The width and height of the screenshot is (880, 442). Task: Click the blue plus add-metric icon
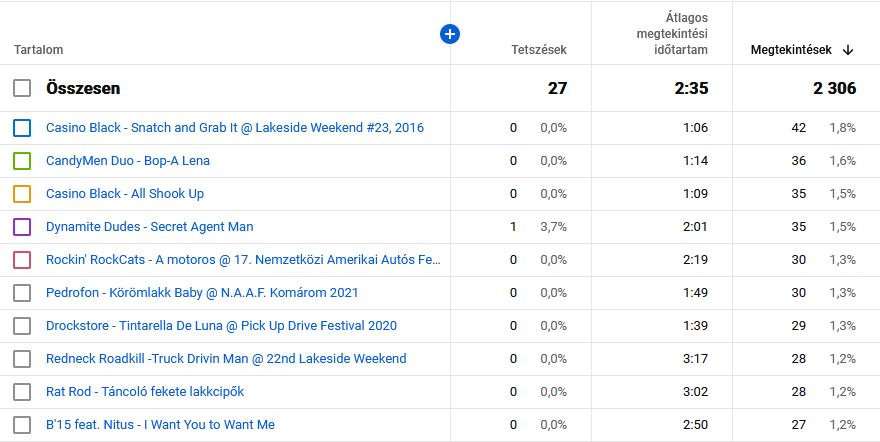[x=450, y=34]
